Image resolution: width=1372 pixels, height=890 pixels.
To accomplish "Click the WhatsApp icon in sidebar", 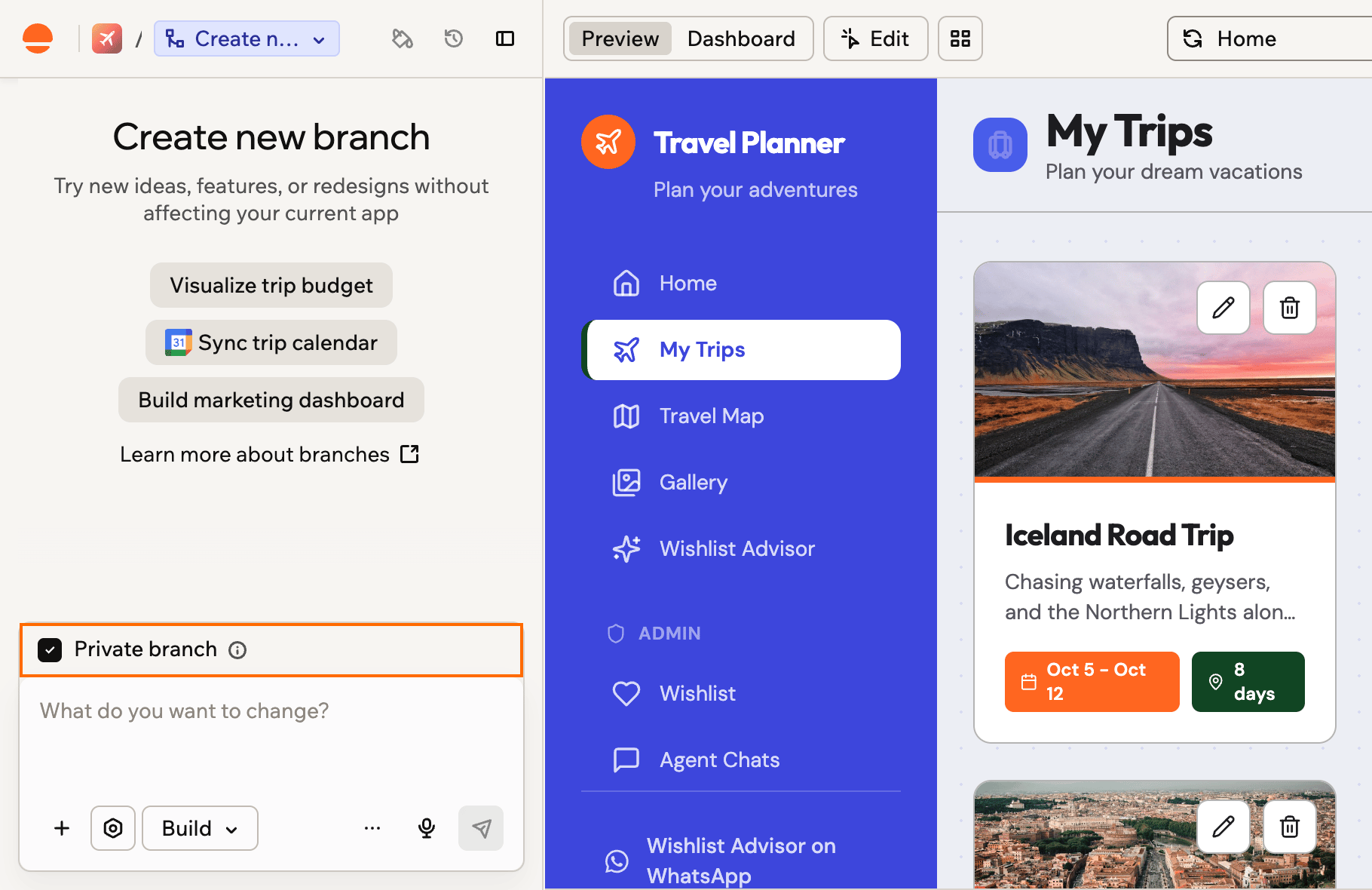I will point(617,861).
